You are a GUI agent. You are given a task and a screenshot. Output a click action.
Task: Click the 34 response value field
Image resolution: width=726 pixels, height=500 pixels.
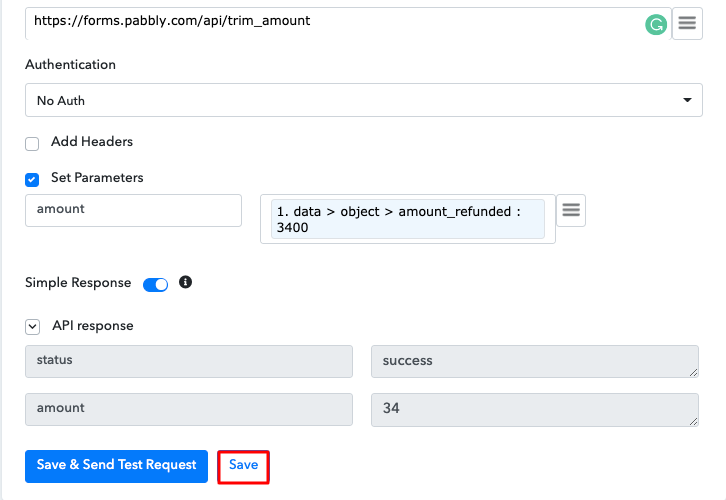click(535, 410)
